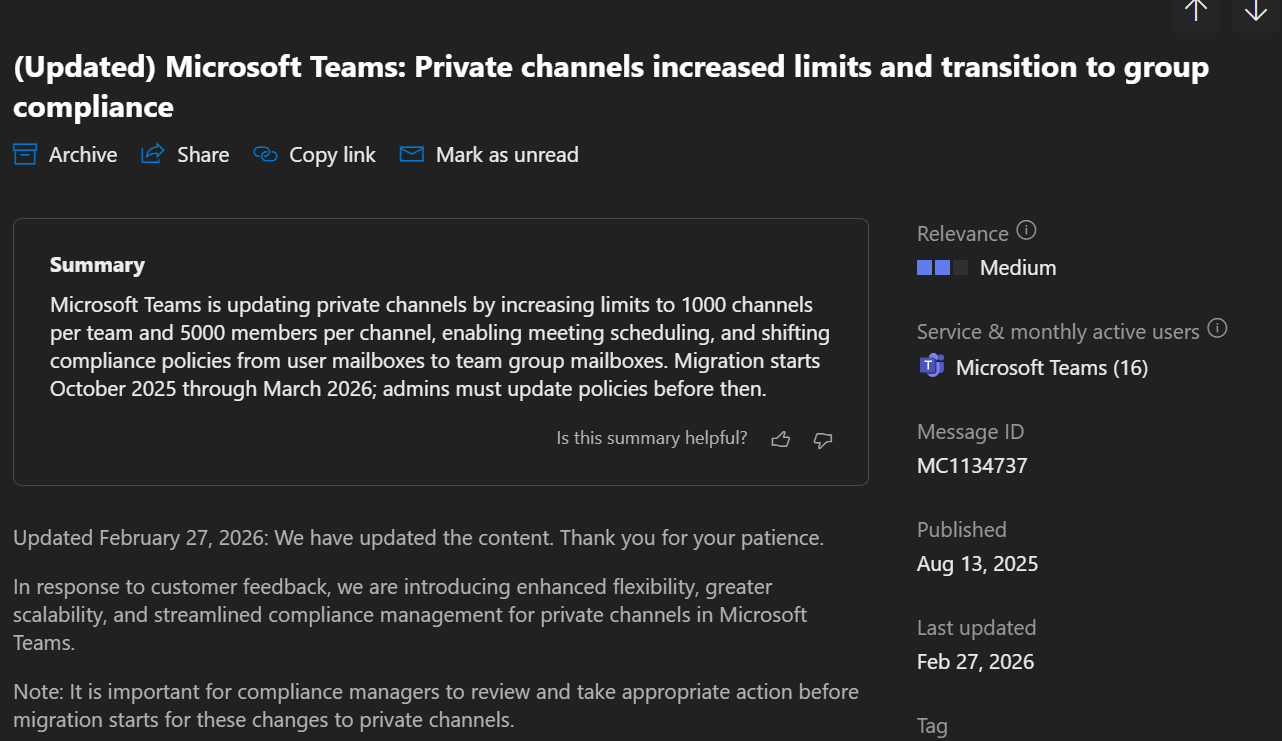Click the Summary heading

point(97,265)
